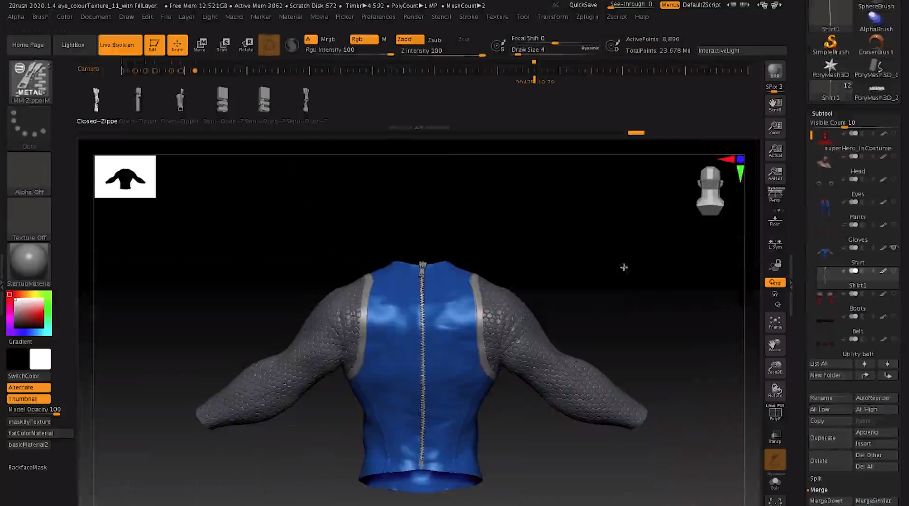Click the BPR render icon
The height and width of the screenshot is (506, 909).
(775, 72)
